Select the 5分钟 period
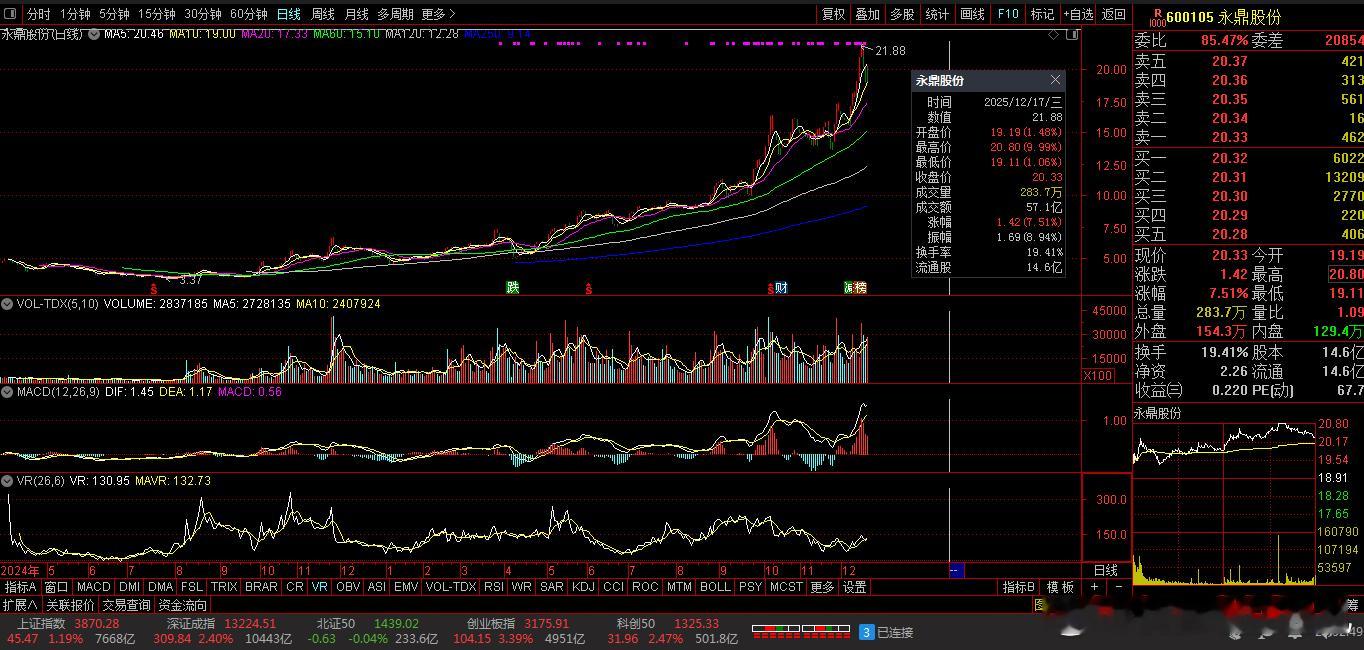 tap(115, 14)
